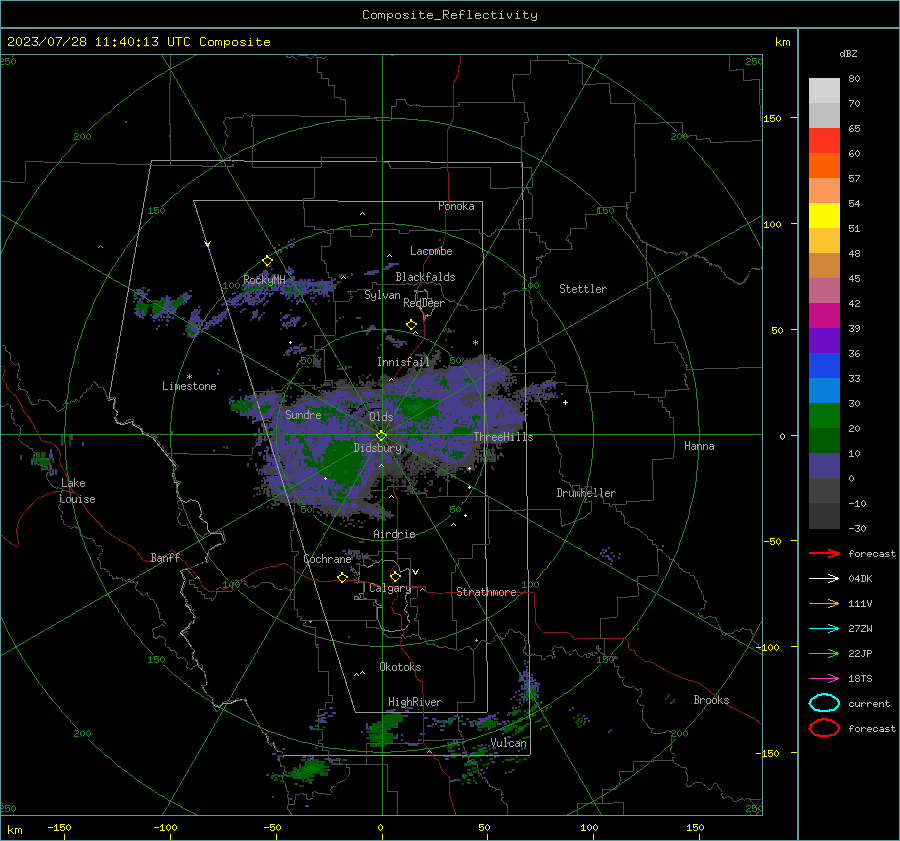Click the white plus marker east of ThreeHills
The height and width of the screenshot is (841, 900).
click(x=565, y=402)
